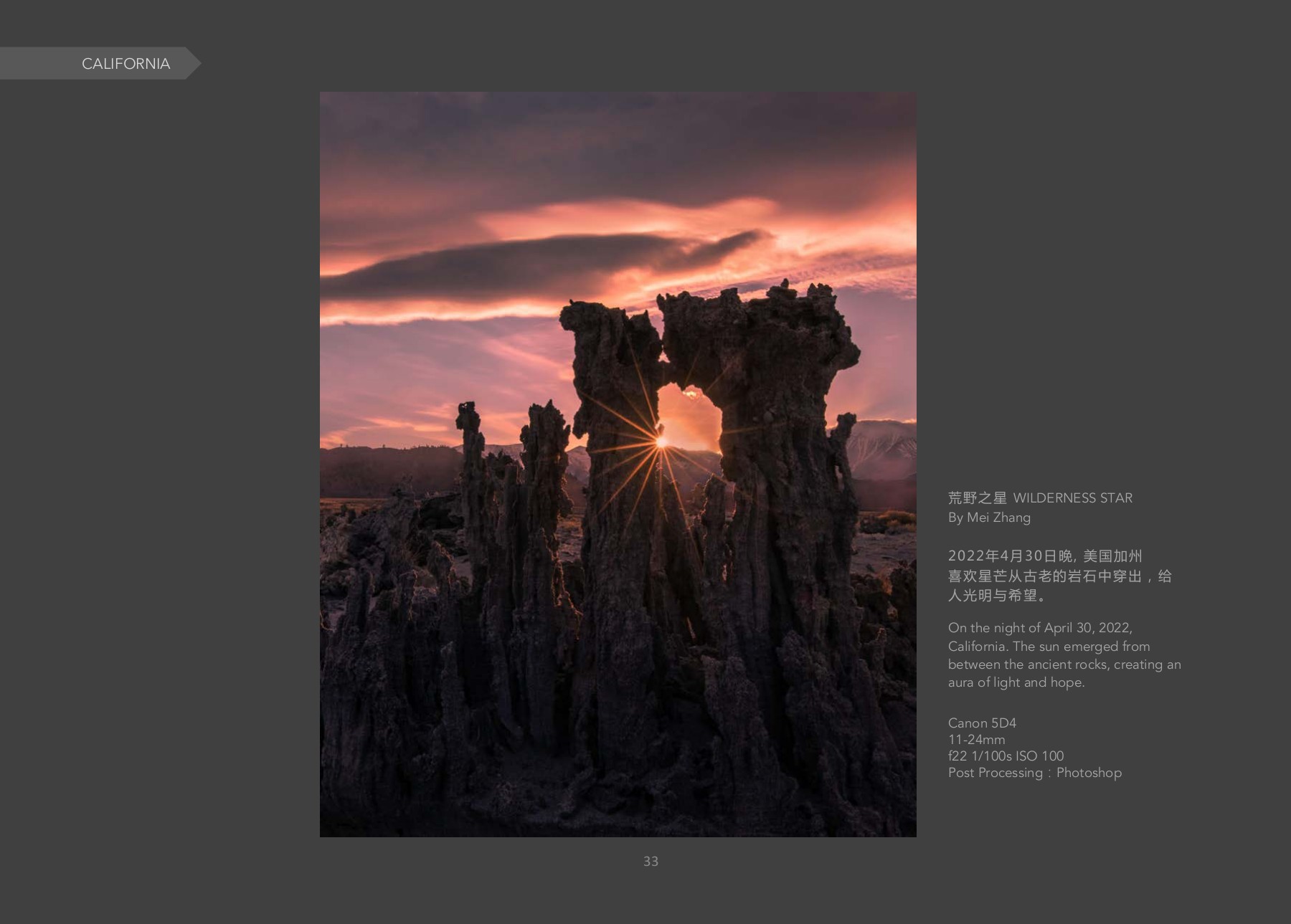Click the Chinese line starting with 喜欢星芒
The image size is (1291, 924).
pyautogui.click(x=1059, y=576)
